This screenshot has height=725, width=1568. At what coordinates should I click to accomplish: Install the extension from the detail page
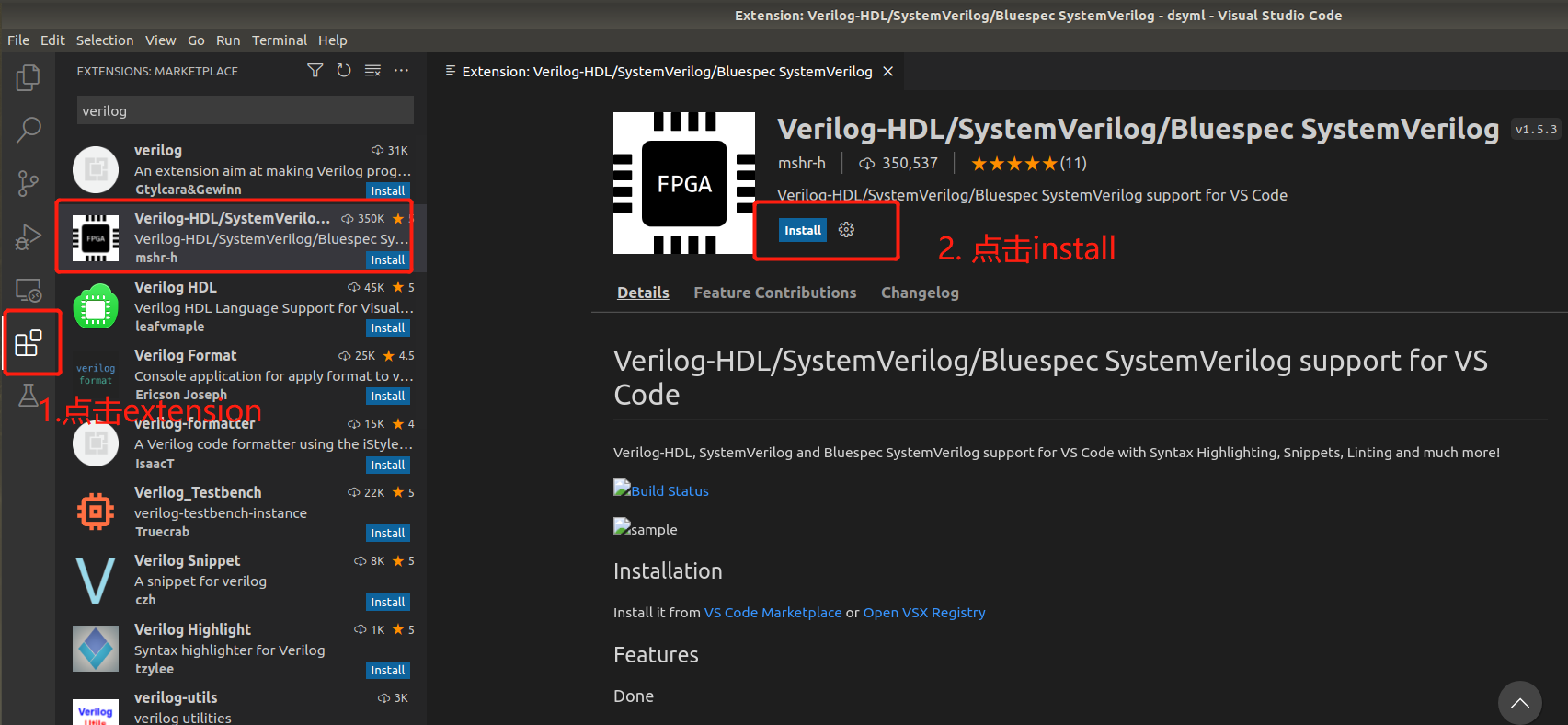click(x=803, y=230)
